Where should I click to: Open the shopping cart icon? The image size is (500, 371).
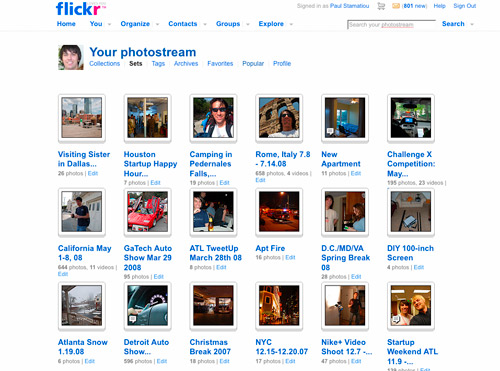(x=381, y=6)
